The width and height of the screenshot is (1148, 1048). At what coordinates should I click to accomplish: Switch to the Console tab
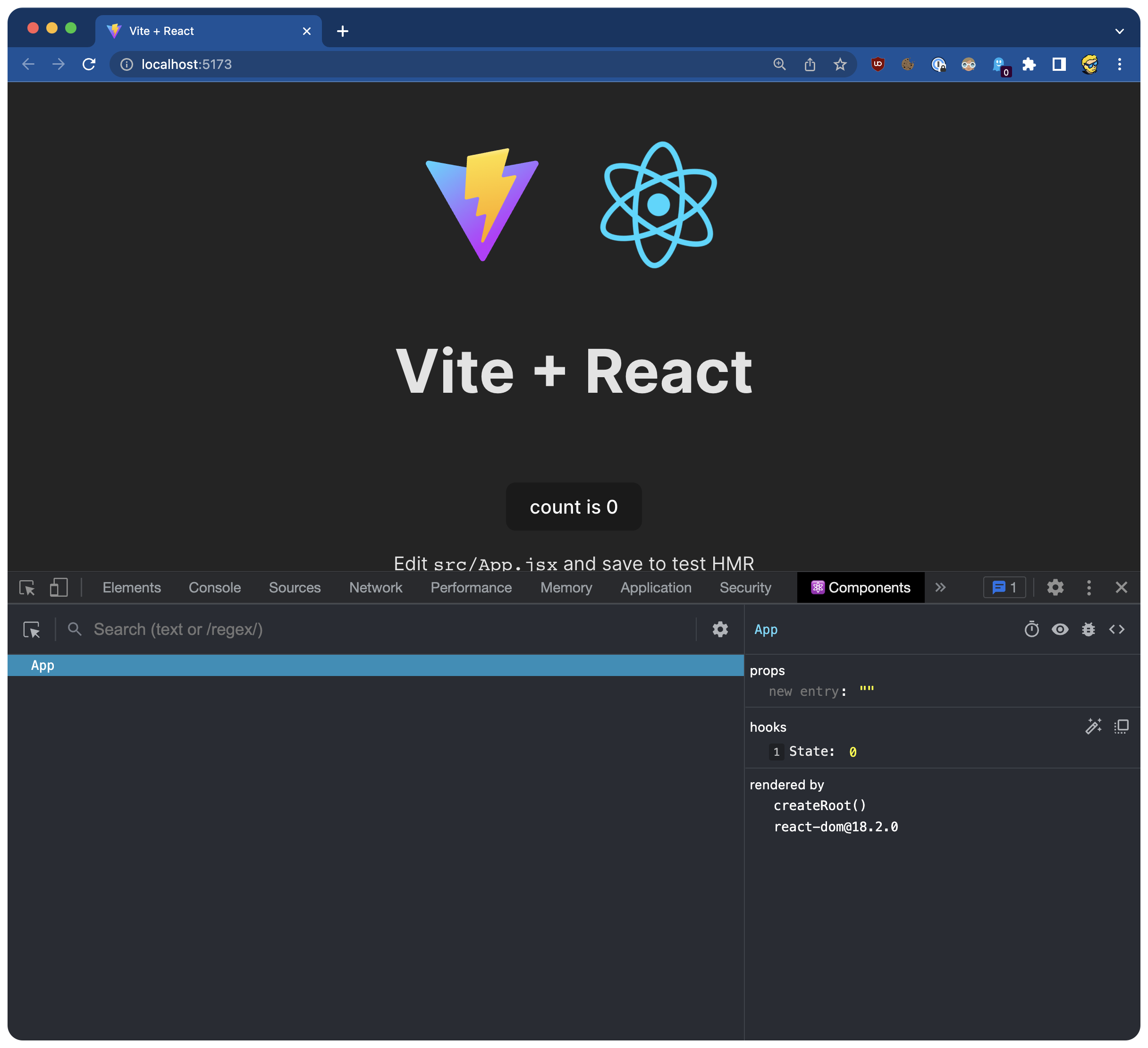pos(215,587)
